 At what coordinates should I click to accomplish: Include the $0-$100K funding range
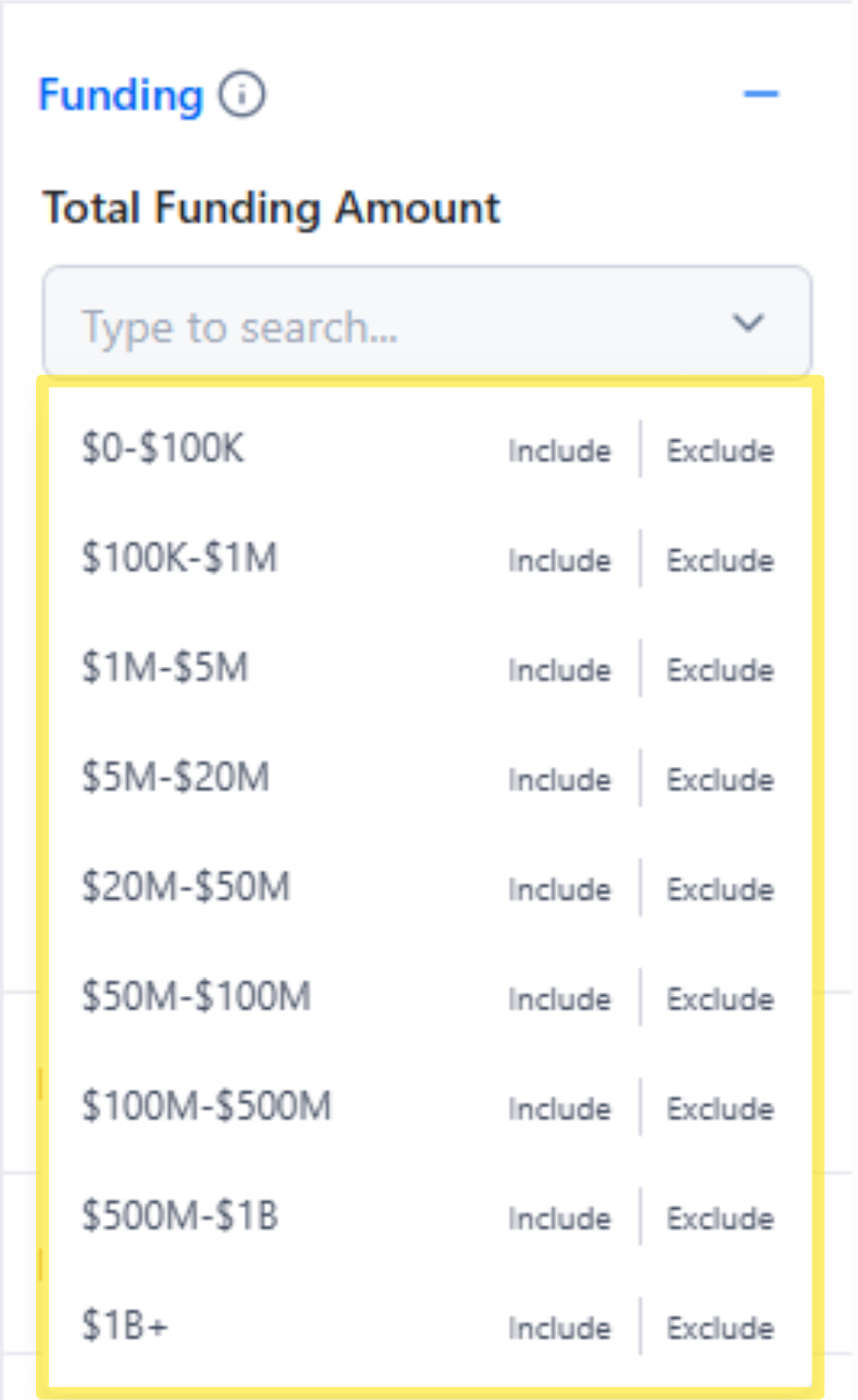point(559,450)
